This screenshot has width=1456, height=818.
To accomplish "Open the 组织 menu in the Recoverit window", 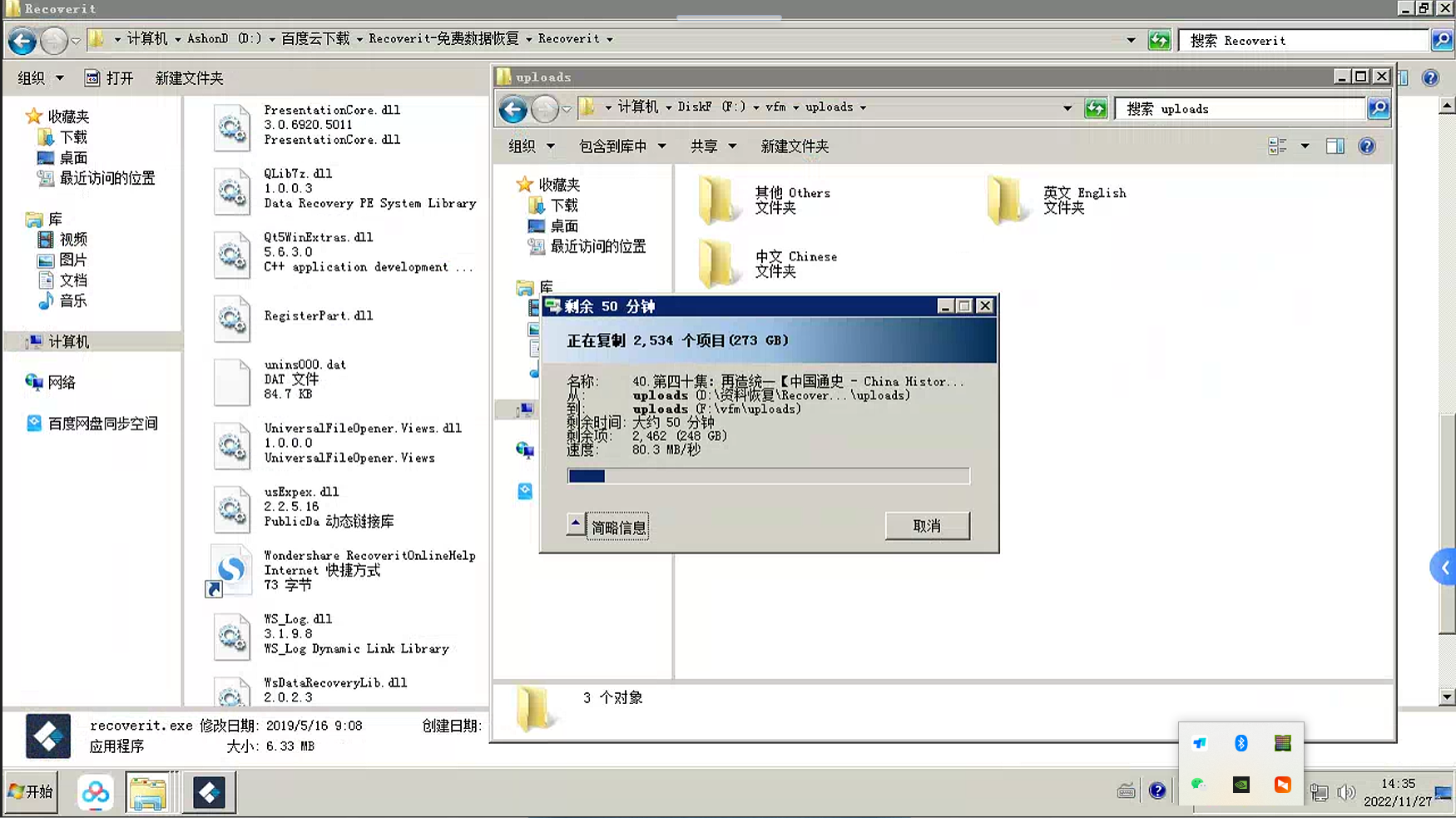I will click(x=38, y=77).
